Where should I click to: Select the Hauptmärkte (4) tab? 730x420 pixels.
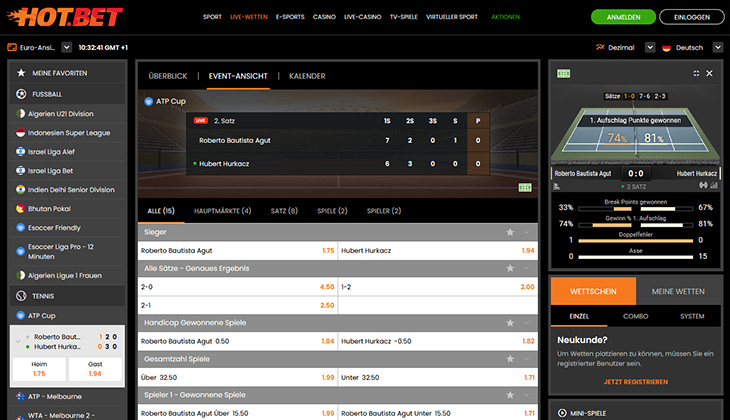(223, 211)
